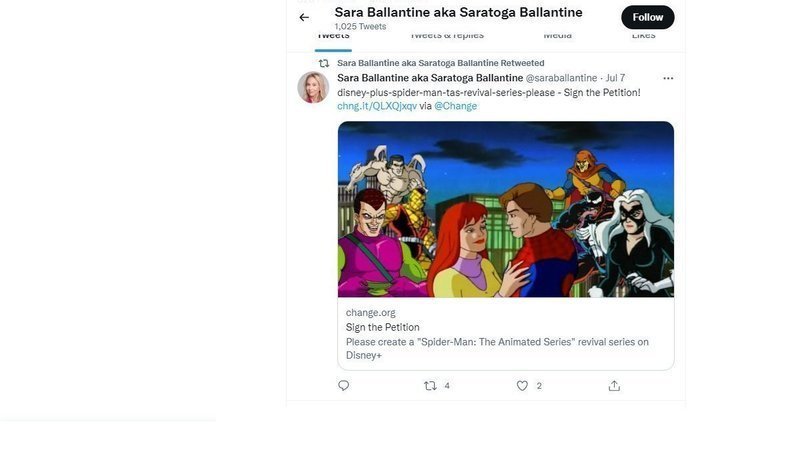This screenshot has width=800, height=450.
Task: Click the 'Sign the Petition' card title
Action: point(383,327)
